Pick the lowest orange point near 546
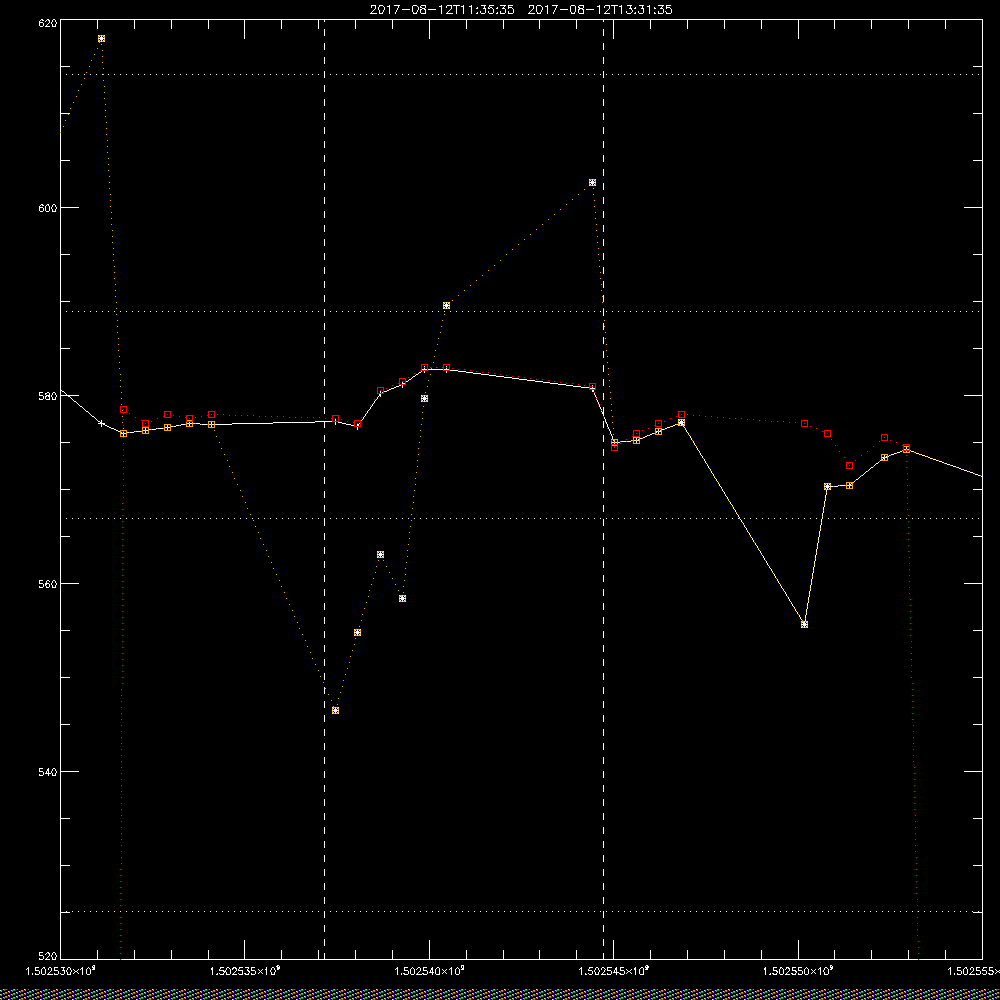The height and width of the screenshot is (1000, 1000). click(x=335, y=710)
